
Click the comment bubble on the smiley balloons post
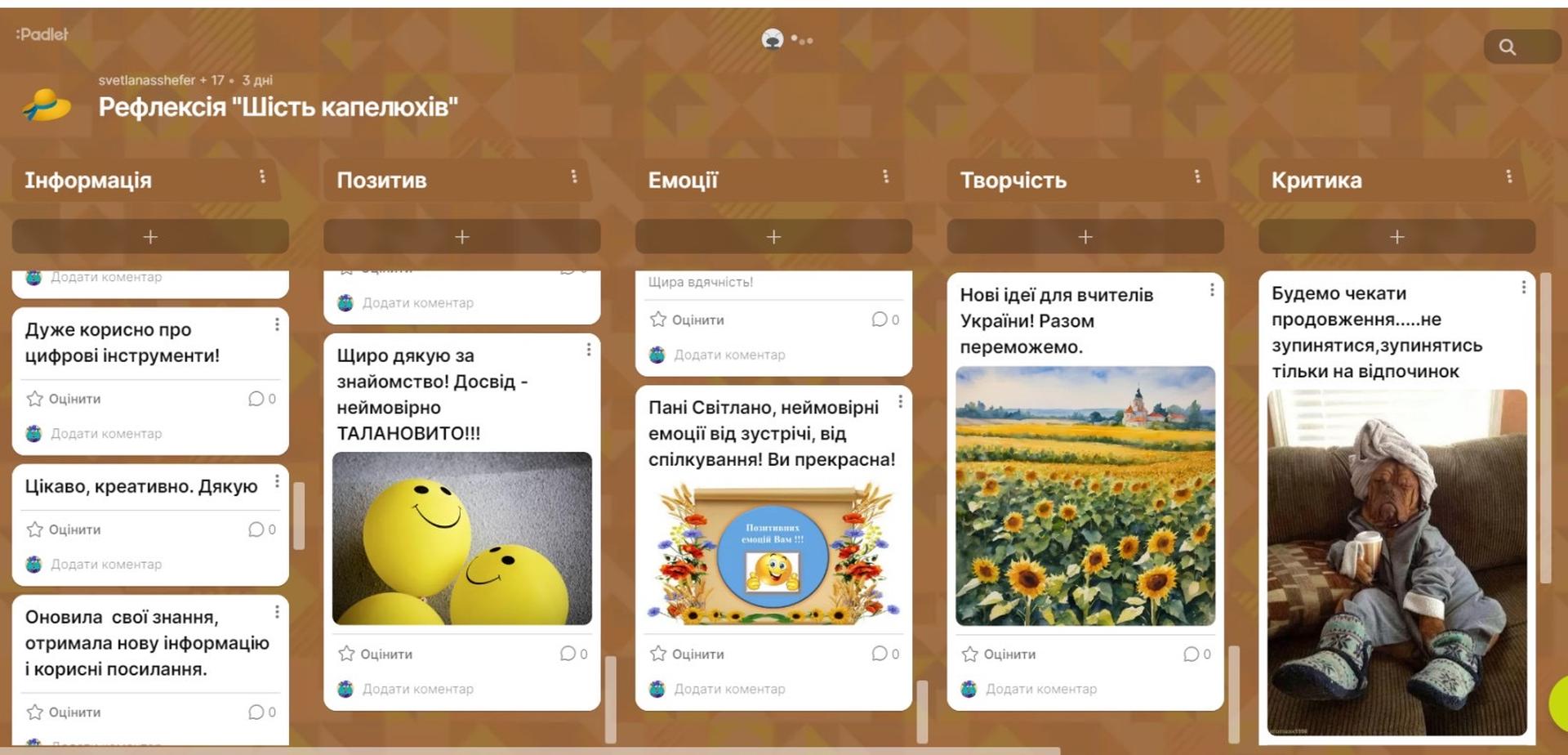coord(572,654)
